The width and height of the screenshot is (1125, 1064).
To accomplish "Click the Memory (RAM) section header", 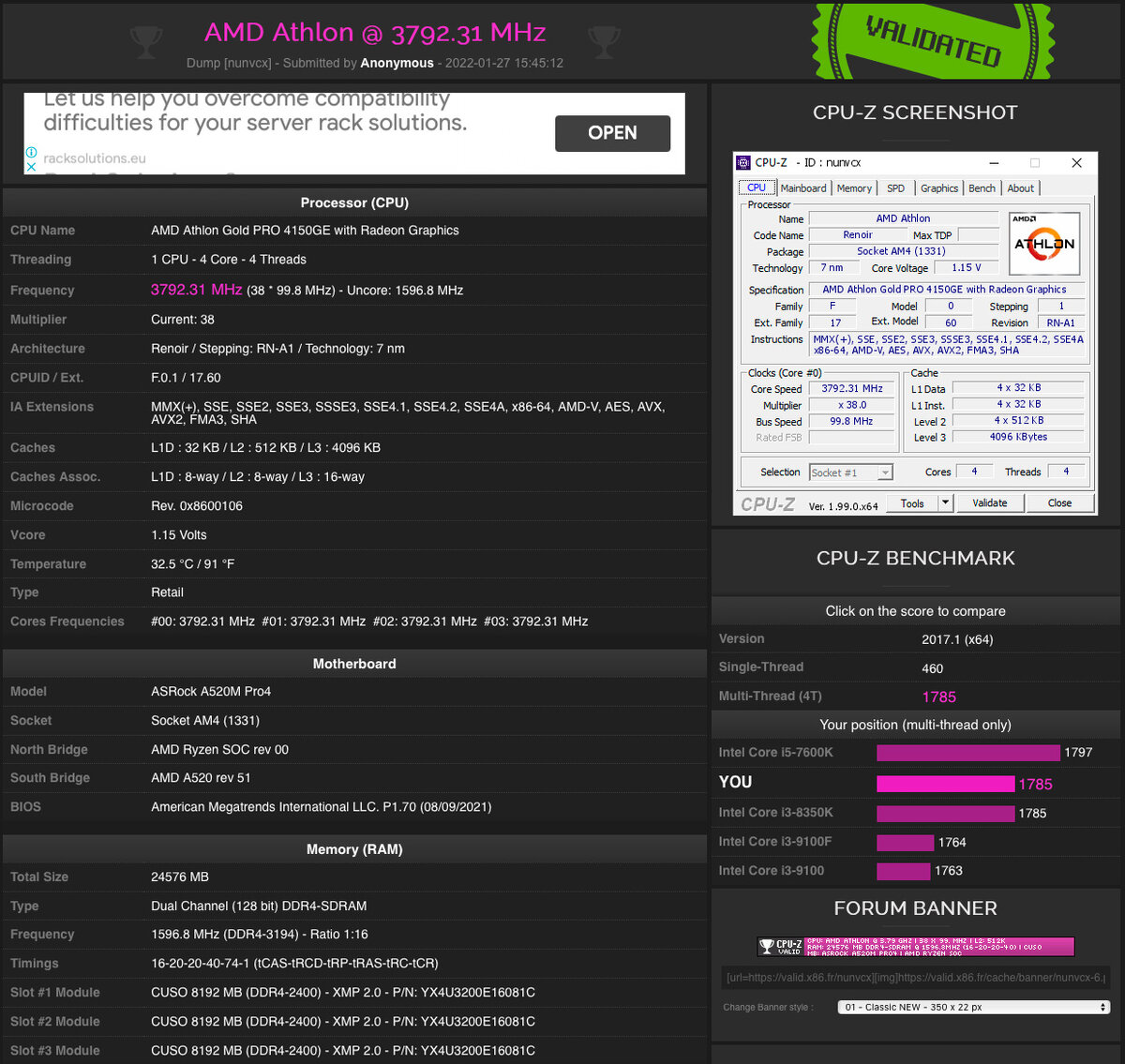I will pyautogui.click(x=354, y=849).
